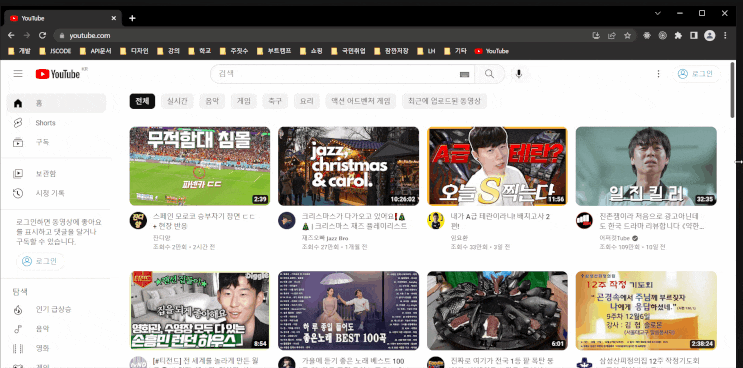Select the 최근에 업로드된 동영상 chip

444,101
